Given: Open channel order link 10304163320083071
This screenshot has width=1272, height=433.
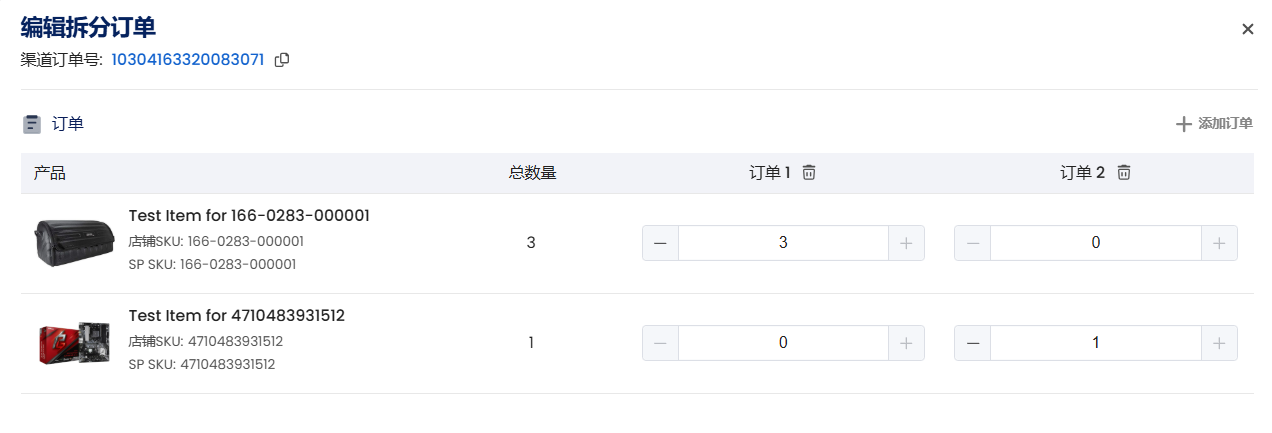Looking at the screenshot, I should pos(187,60).
